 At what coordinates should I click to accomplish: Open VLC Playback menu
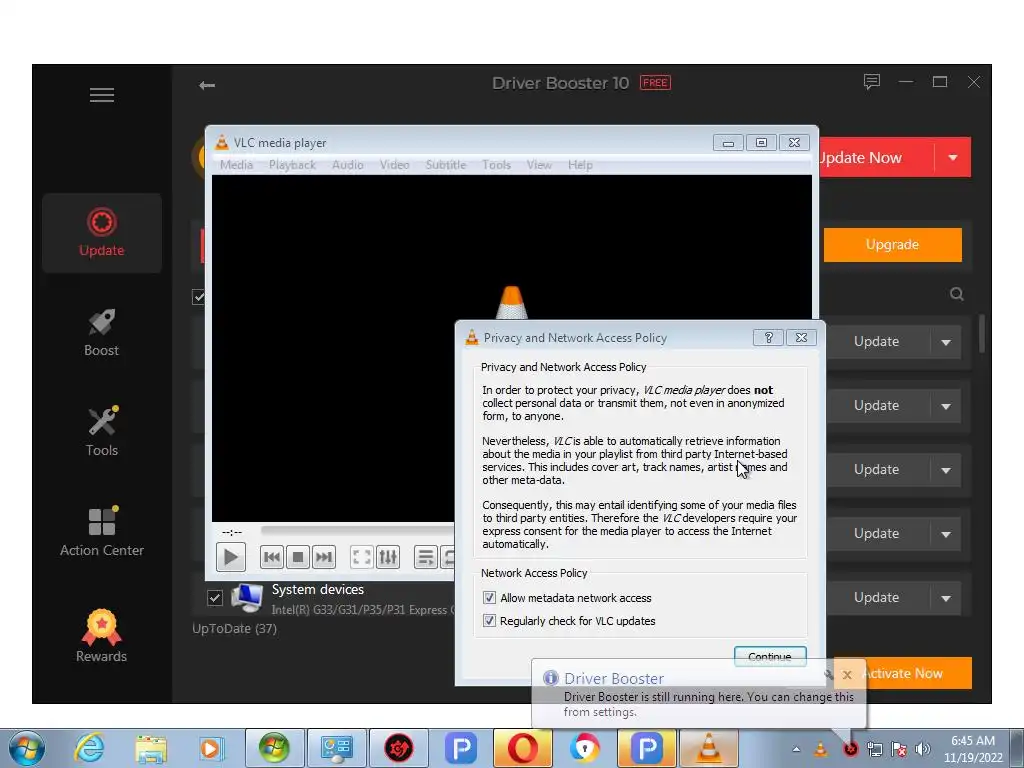(x=292, y=165)
